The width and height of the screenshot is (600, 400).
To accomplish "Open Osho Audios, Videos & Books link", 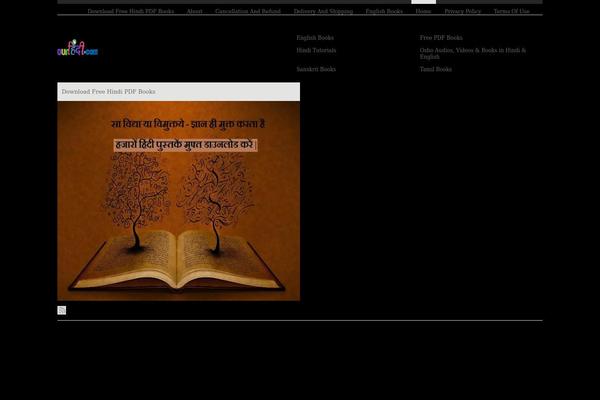I will pyautogui.click(x=473, y=53).
